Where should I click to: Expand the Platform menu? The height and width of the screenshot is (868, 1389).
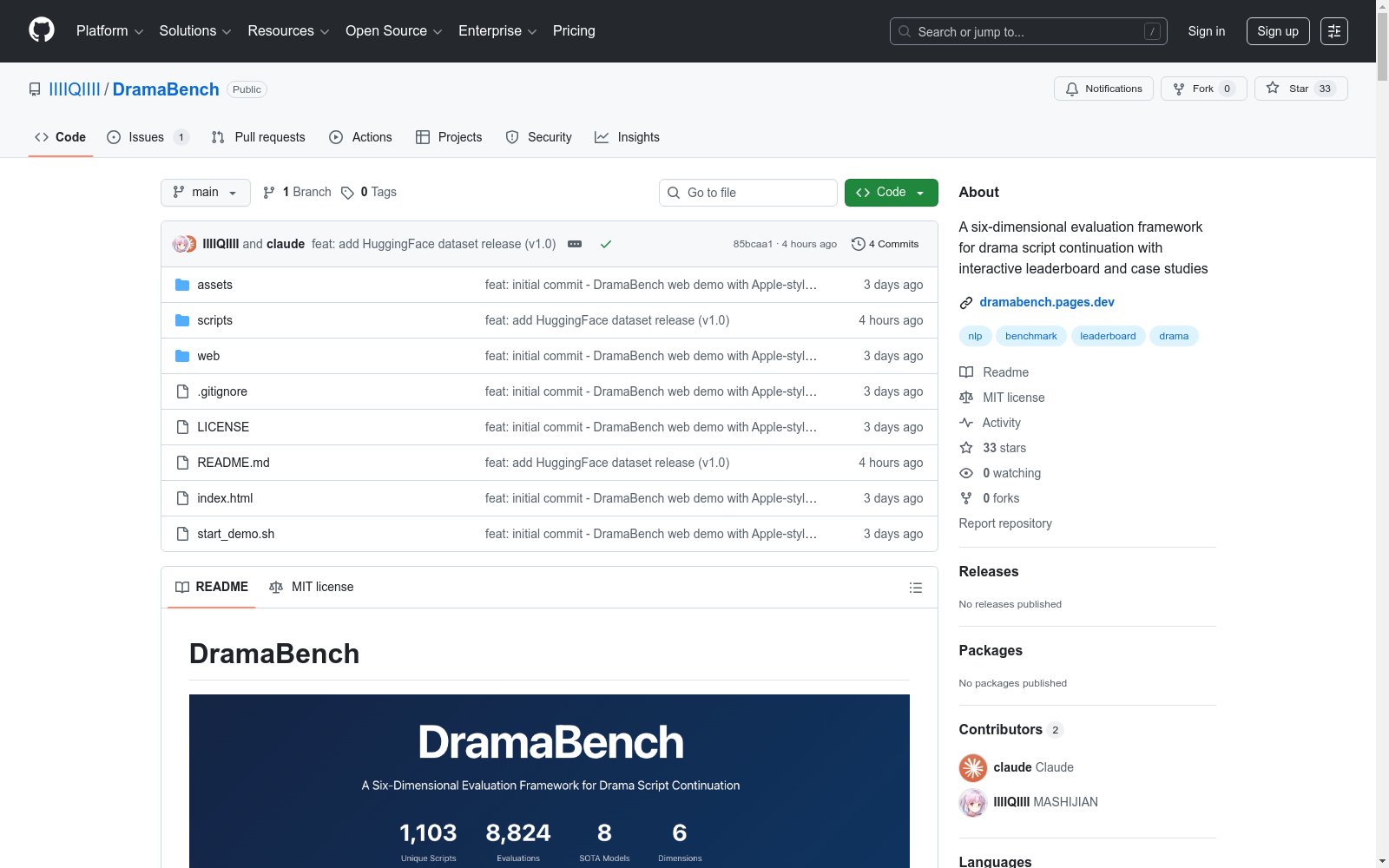(x=110, y=31)
